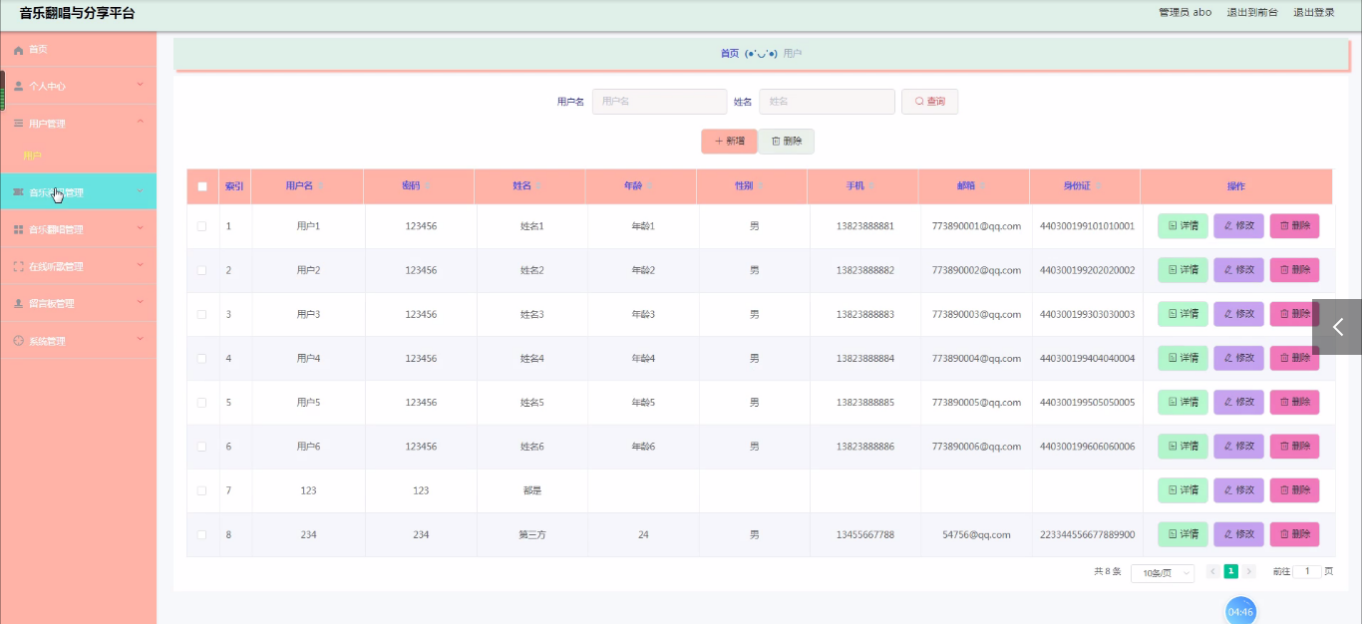Focus the 姓名 search input field

point(827,101)
